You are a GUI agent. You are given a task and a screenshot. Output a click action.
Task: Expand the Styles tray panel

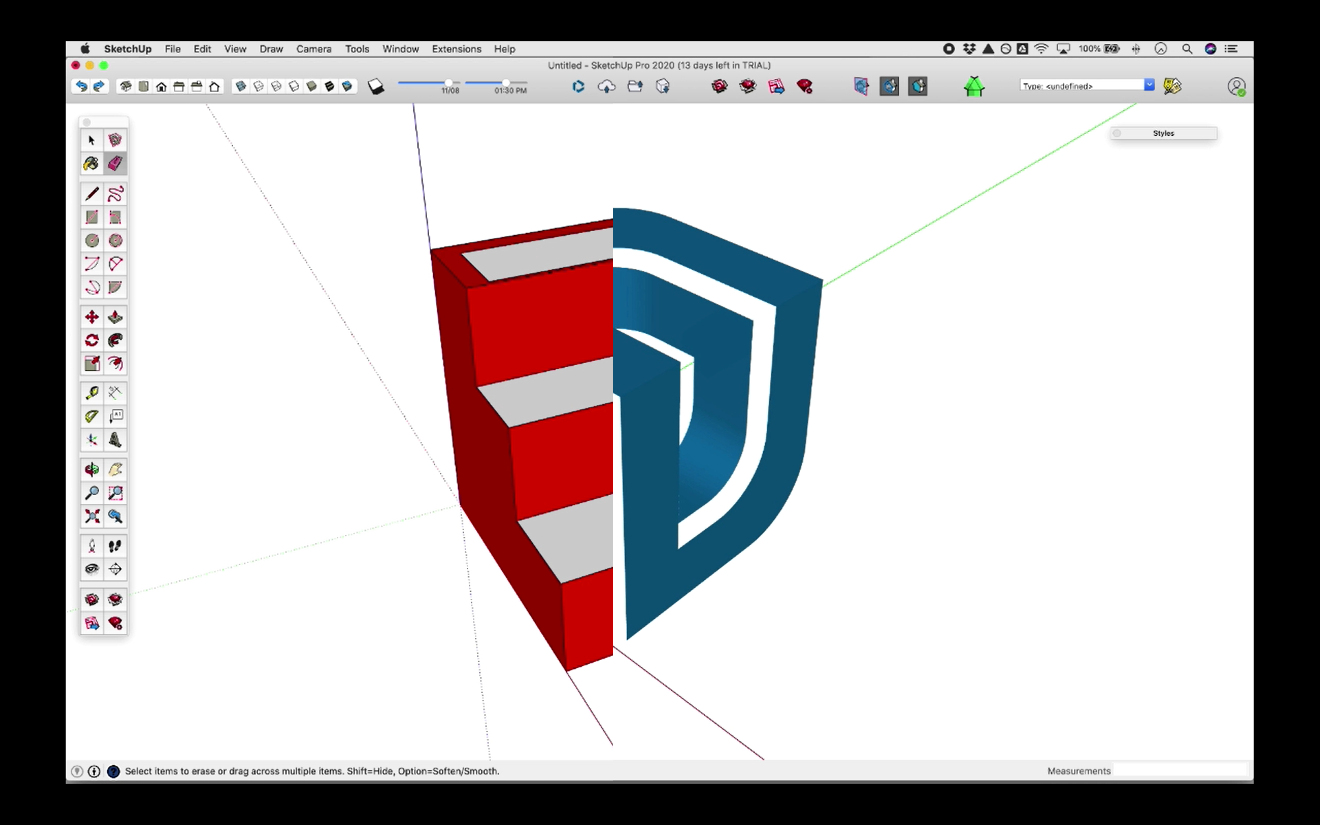tap(1164, 133)
